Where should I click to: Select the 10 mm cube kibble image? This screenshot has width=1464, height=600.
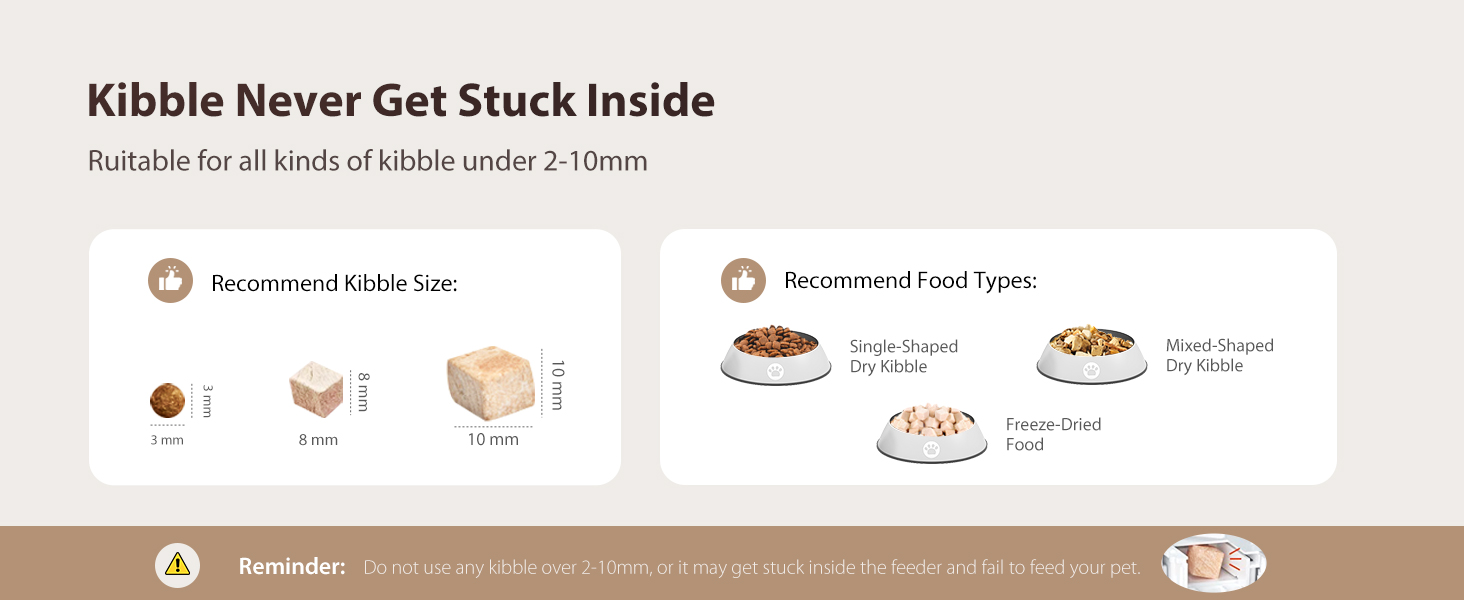tap(492, 383)
